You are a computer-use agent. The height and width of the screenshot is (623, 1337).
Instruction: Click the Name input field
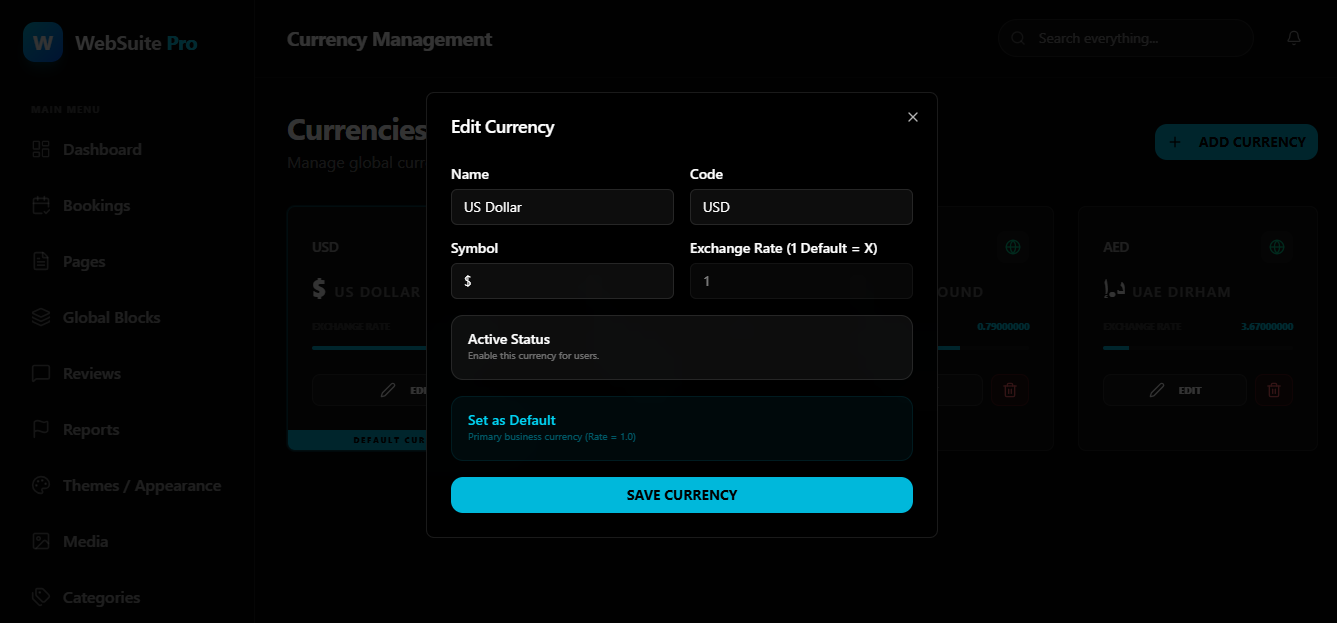(562, 207)
